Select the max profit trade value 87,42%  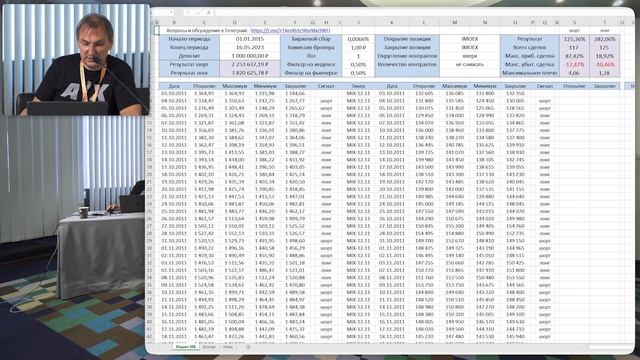[x=574, y=56]
